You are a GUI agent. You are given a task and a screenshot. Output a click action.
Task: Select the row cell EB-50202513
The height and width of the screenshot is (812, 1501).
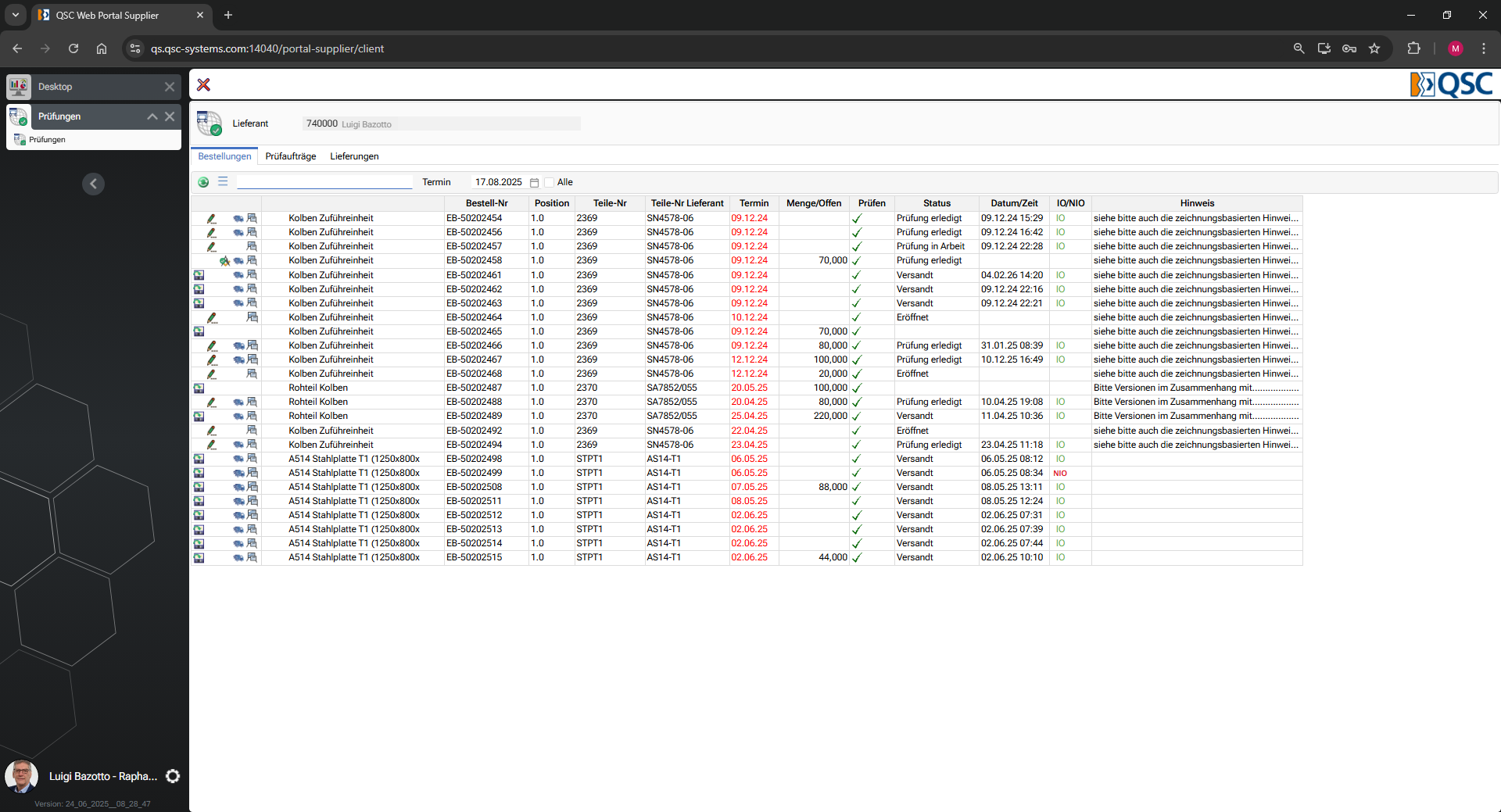(x=486, y=529)
